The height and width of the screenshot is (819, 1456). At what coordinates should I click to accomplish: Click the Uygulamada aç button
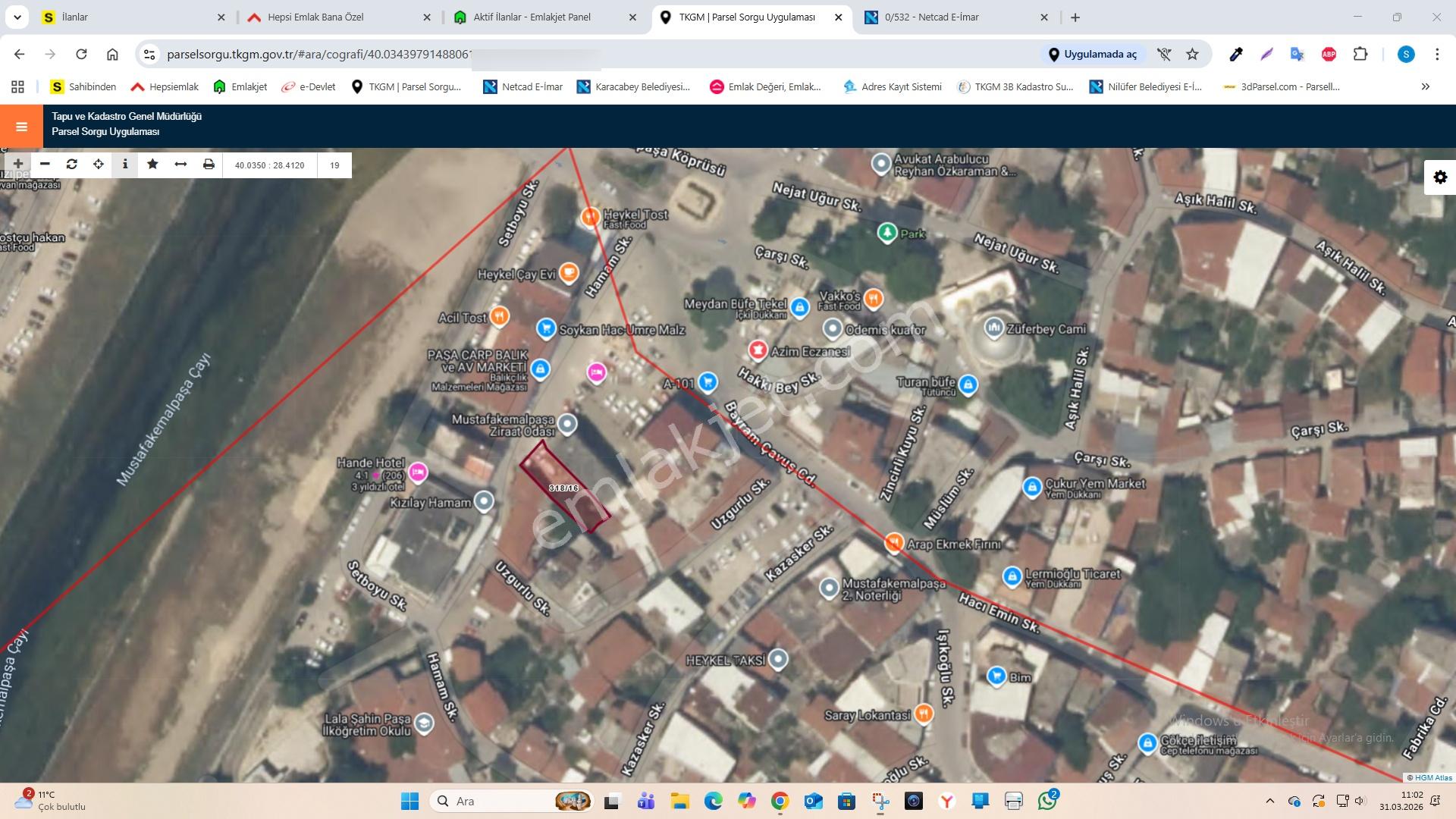1092,54
